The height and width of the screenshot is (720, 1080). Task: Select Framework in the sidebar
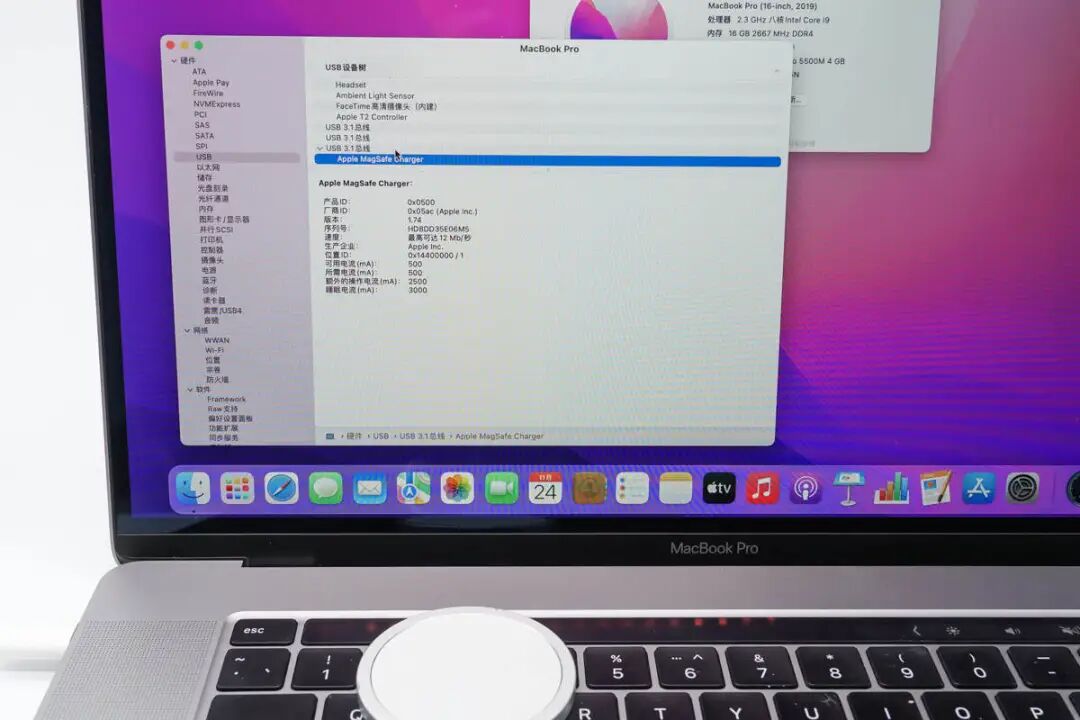click(227, 400)
